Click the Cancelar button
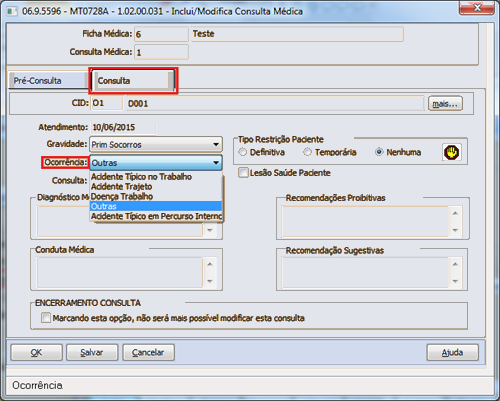 148,352
